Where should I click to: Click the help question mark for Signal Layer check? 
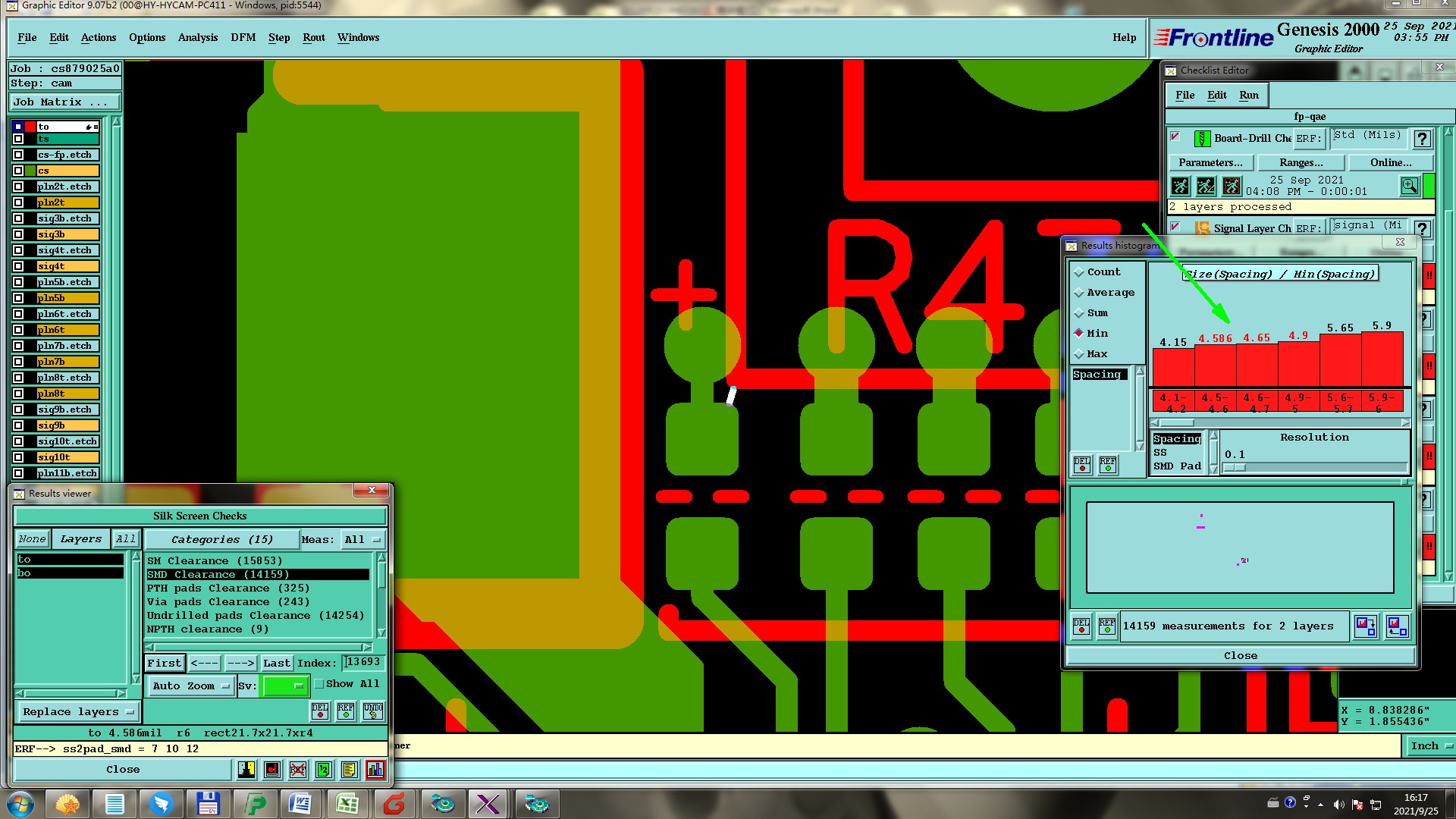[x=1422, y=228]
